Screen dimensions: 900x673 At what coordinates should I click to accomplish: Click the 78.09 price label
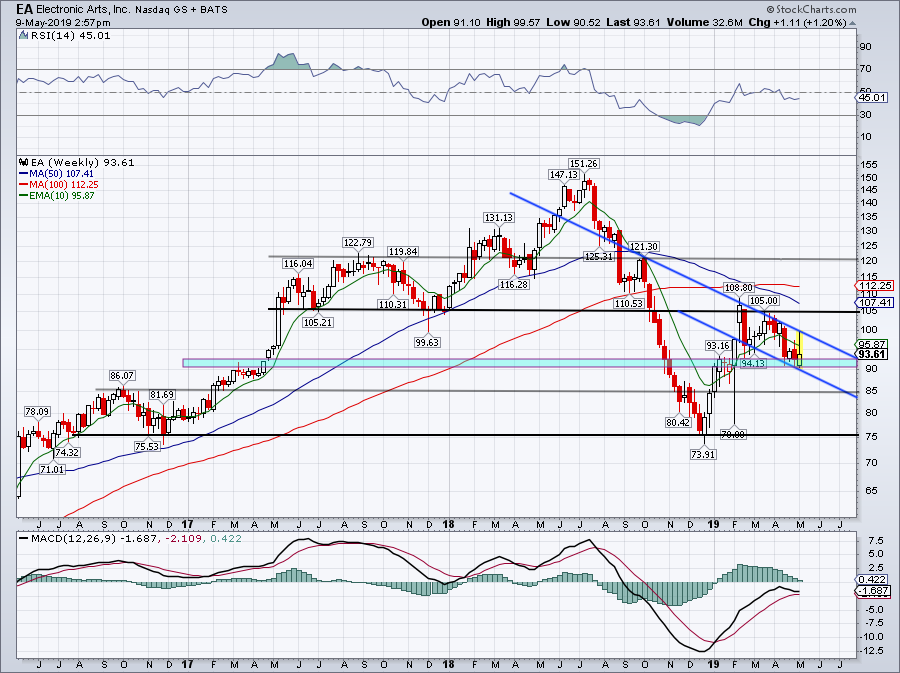pos(37,411)
